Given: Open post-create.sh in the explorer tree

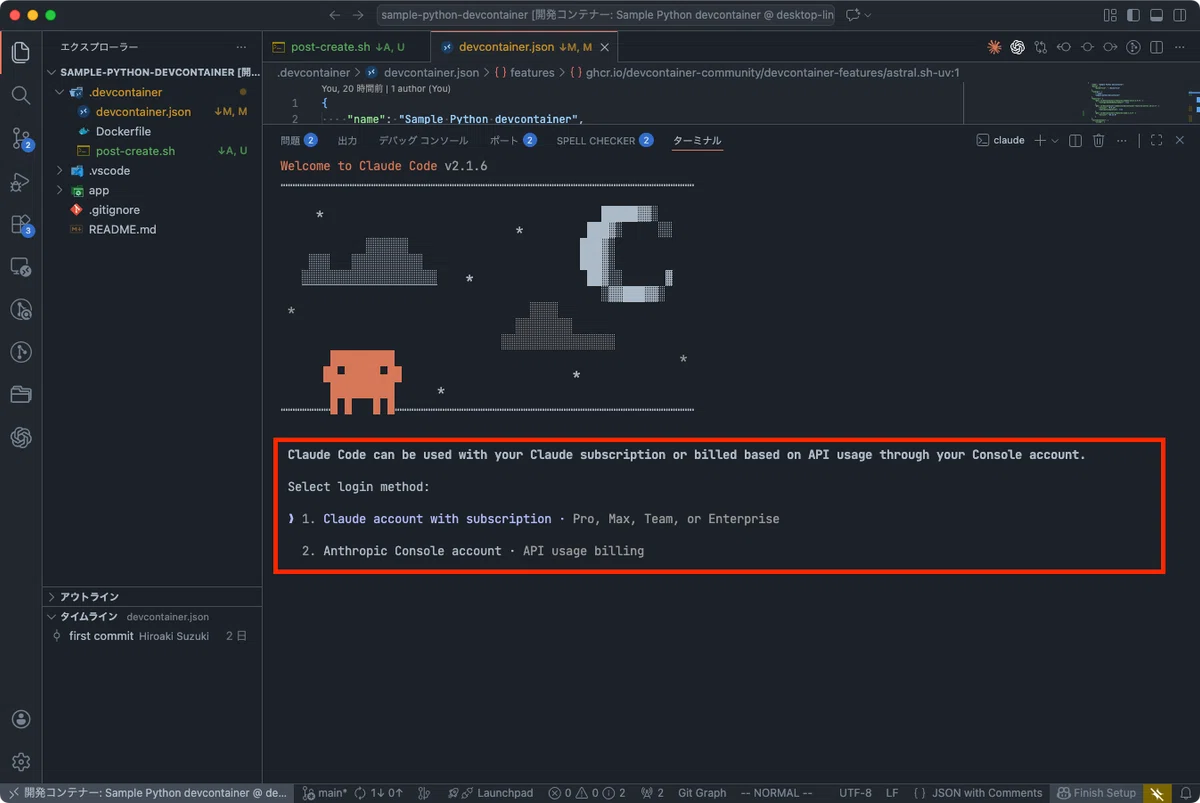Looking at the screenshot, I should point(152,151).
